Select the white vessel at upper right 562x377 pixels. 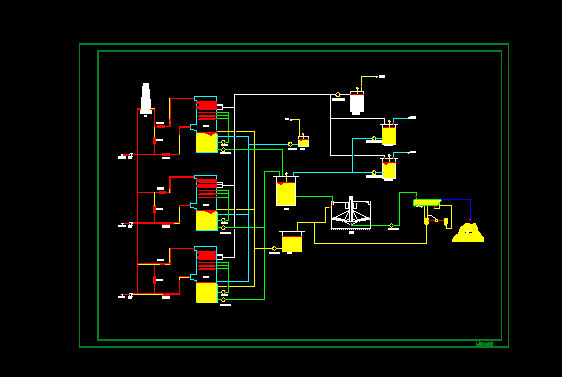tap(357, 103)
